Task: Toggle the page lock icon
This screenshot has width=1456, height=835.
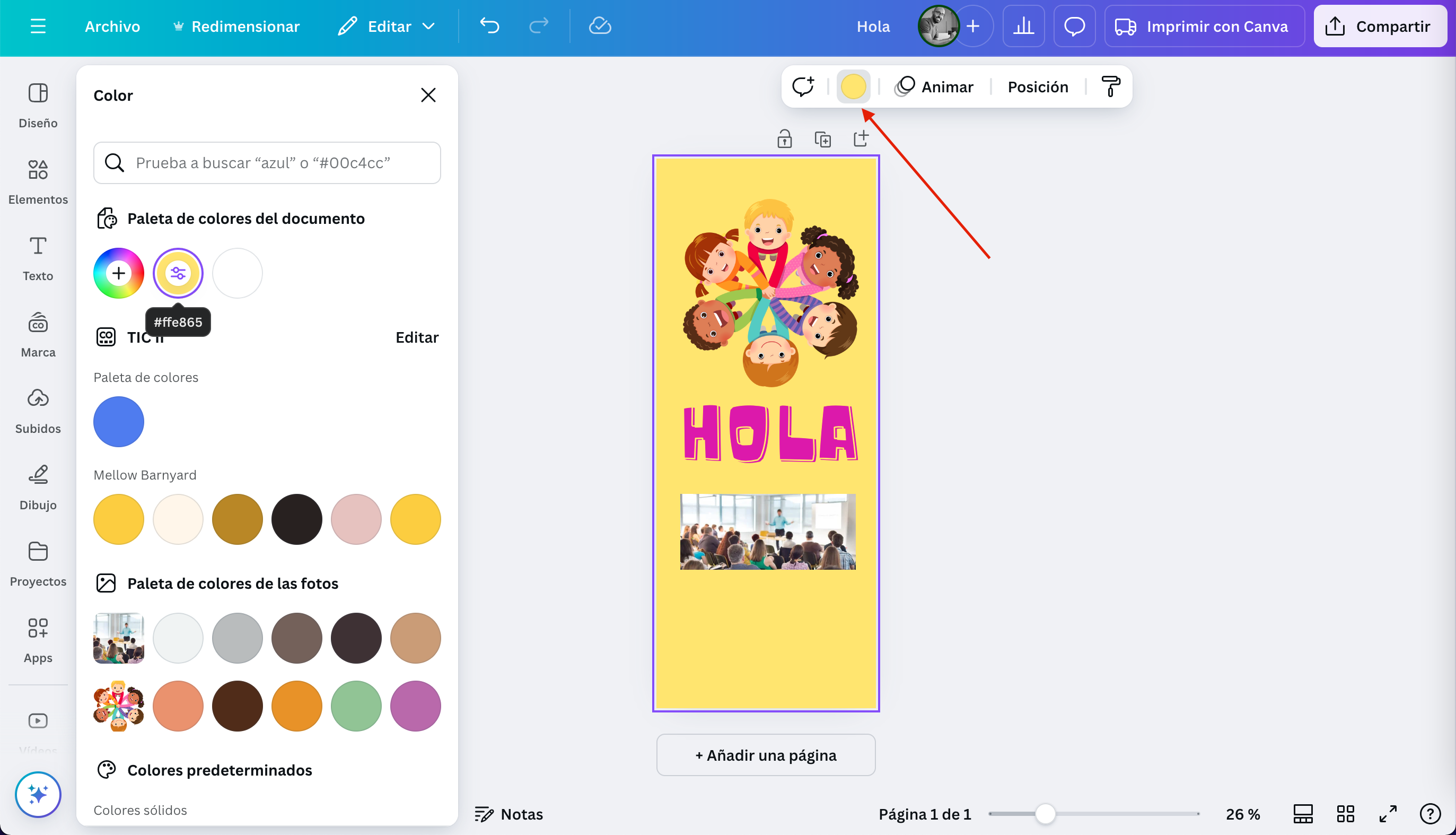Action: (x=784, y=140)
